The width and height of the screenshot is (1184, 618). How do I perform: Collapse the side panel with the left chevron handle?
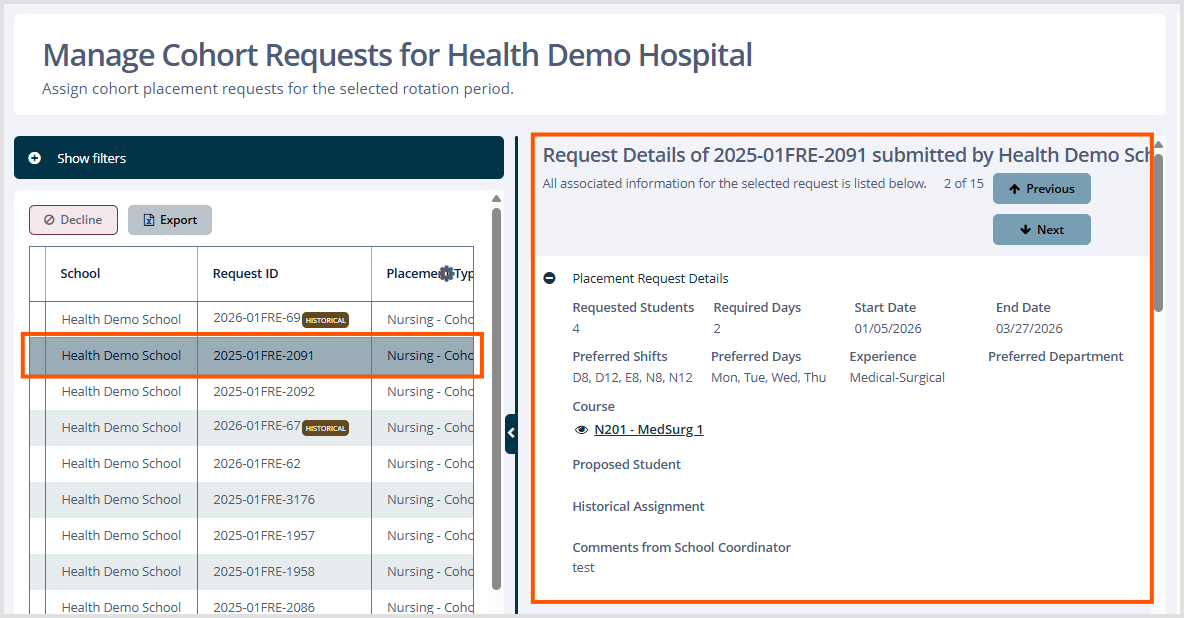(511, 433)
